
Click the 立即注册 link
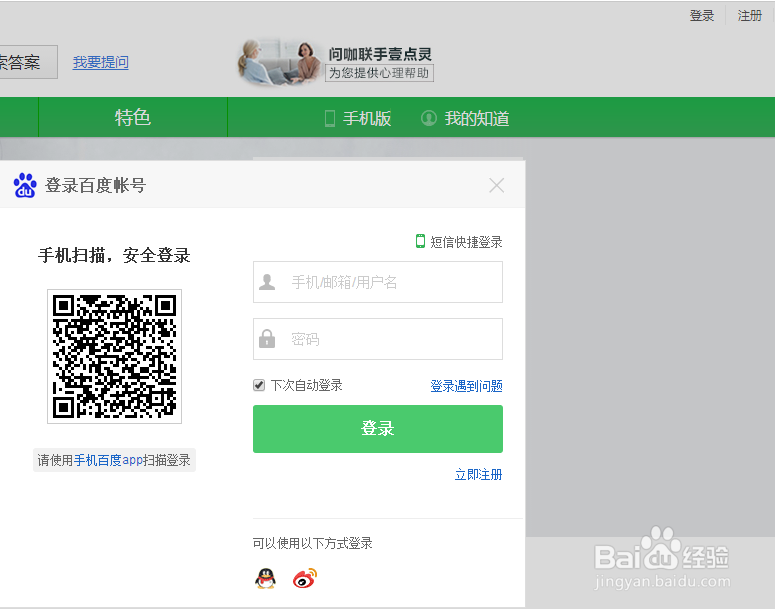[x=478, y=475]
